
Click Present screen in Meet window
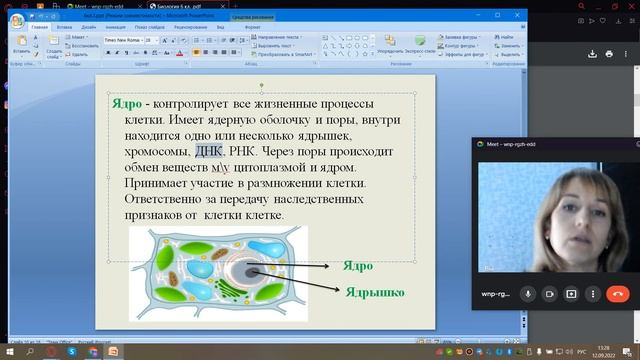click(571, 294)
